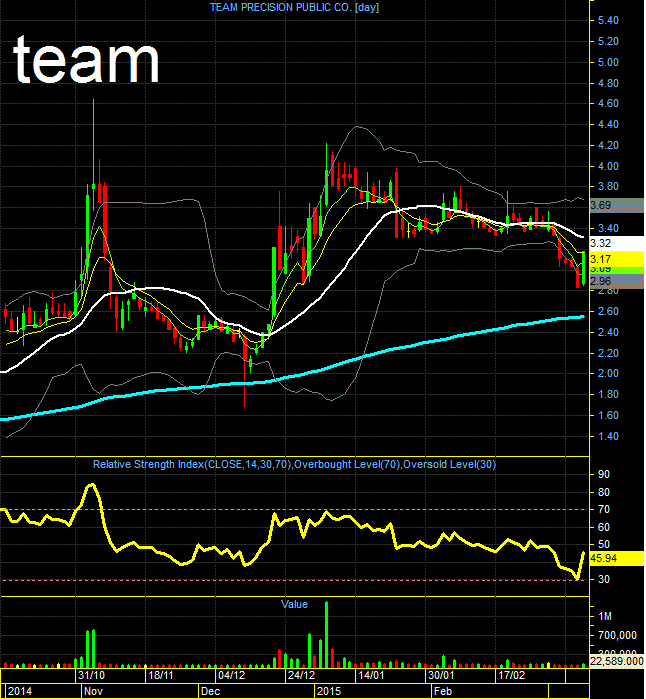Select the 700,000 label on Value axis
Viewport: 646px width, 699px height.
click(x=617, y=635)
